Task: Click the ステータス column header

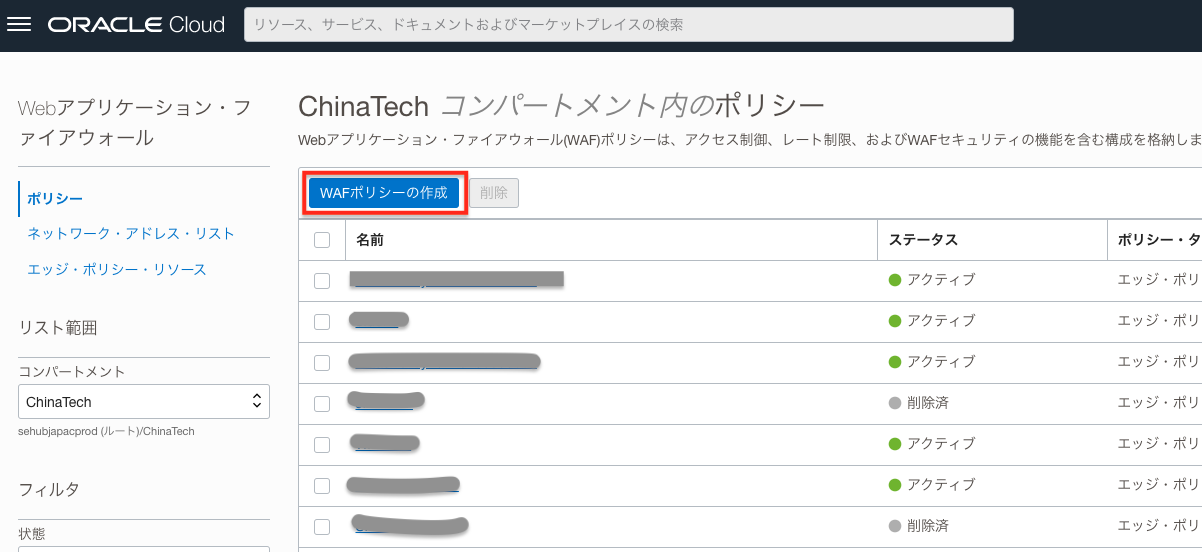Action: pyautogui.click(x=924, y=240)
